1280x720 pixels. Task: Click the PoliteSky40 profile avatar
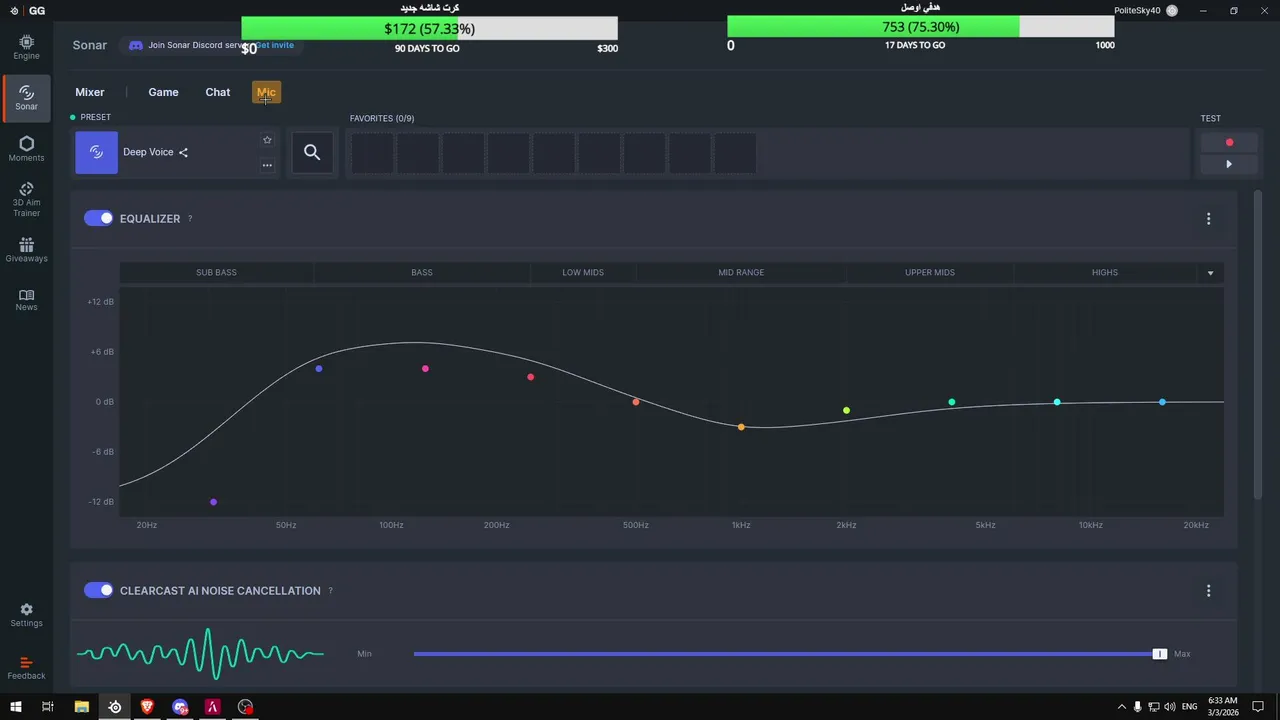coord(1172,10)
